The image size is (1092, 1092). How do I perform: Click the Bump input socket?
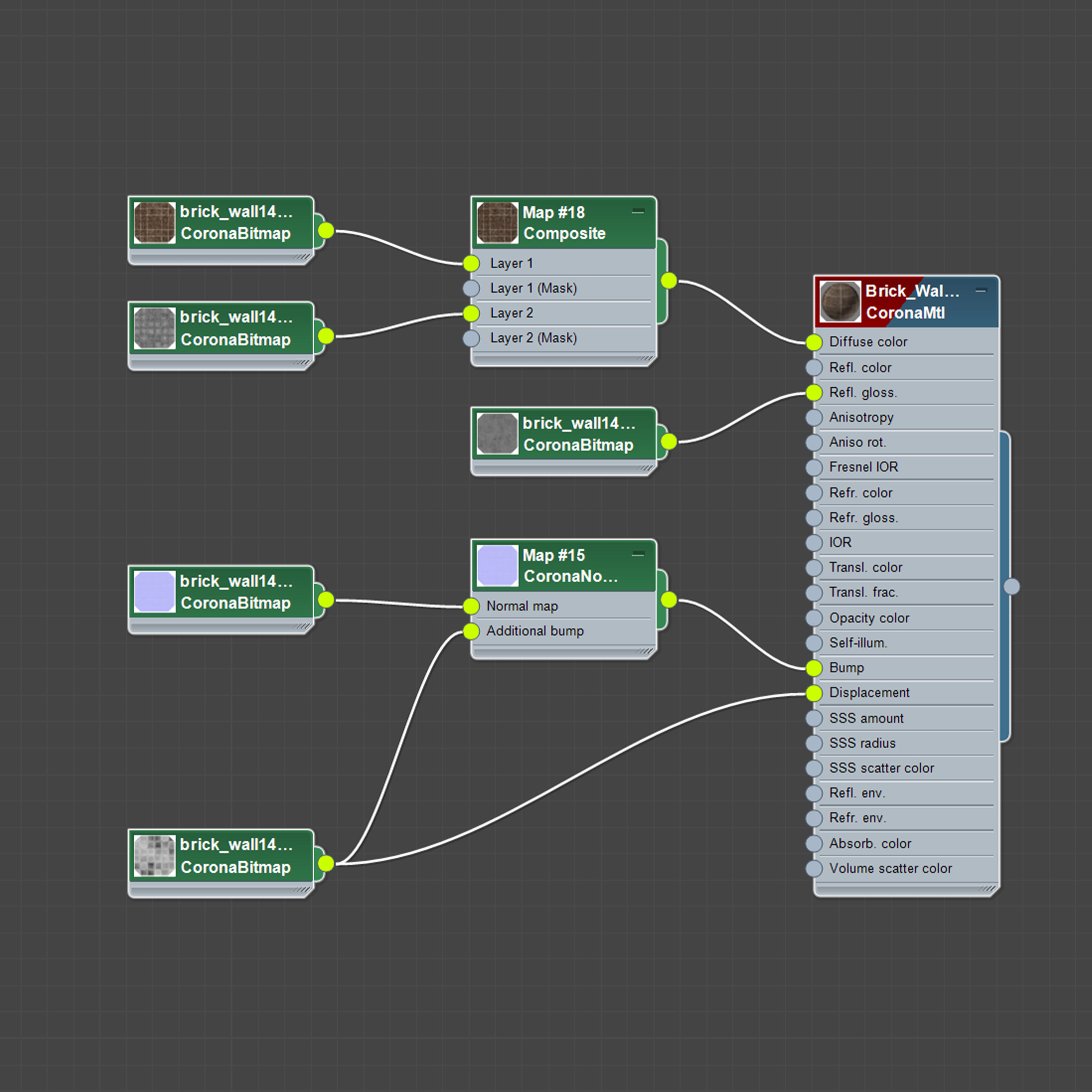[x=813, y=668]
